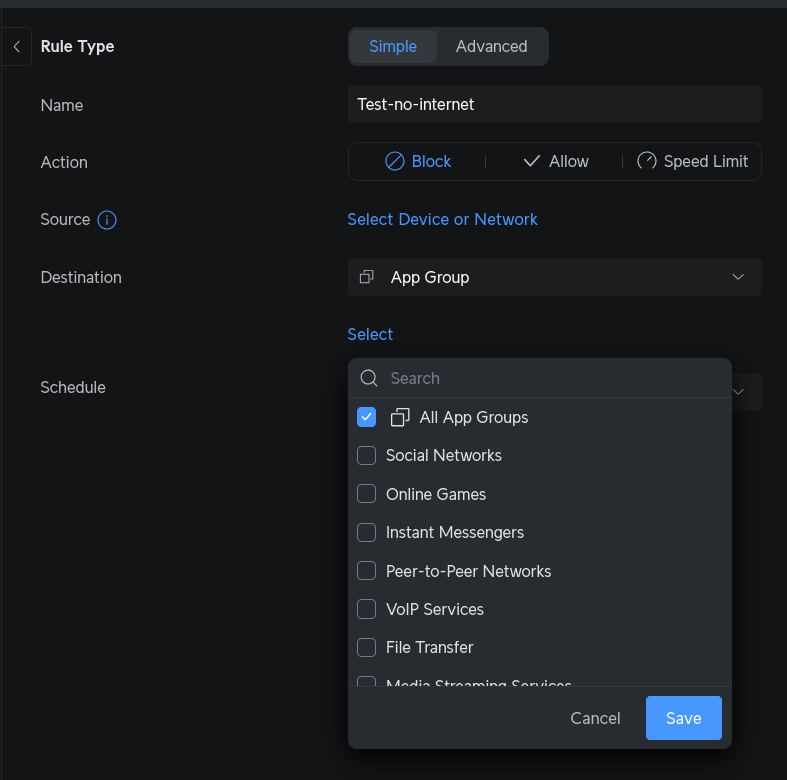Viewport: 787px width, 780px height.
Task: Click the magnifier icon in search box
Action: click(x=368, y=378)
